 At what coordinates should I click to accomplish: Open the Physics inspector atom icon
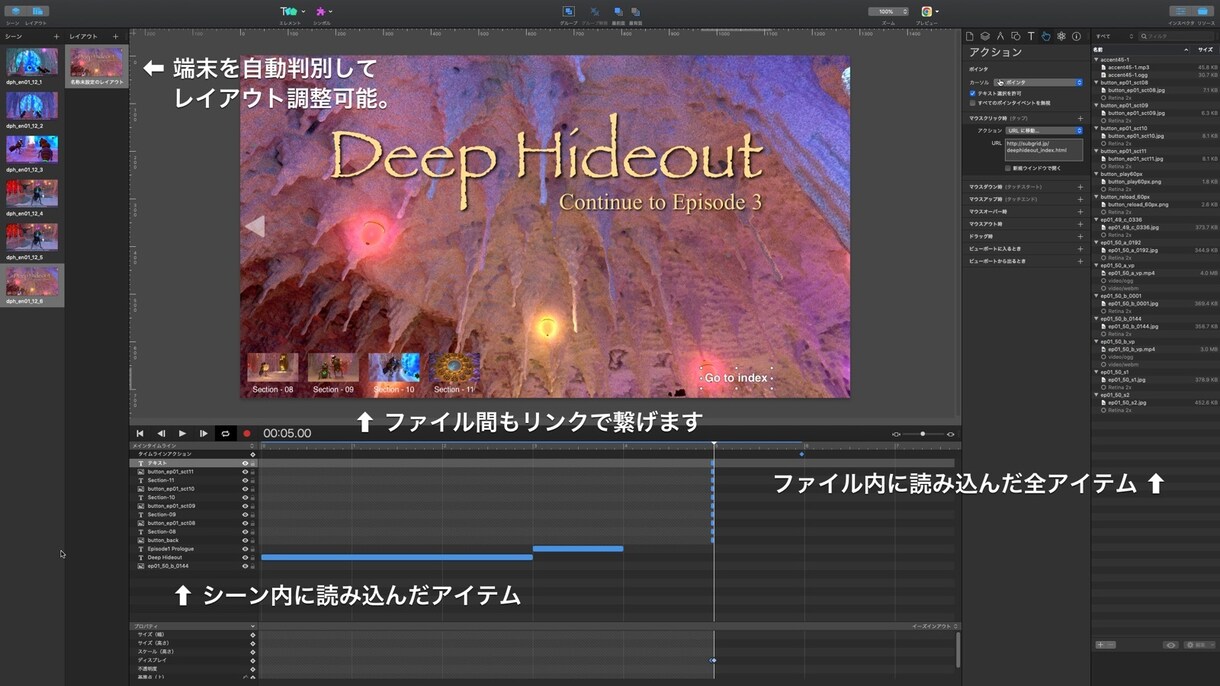1061,36
